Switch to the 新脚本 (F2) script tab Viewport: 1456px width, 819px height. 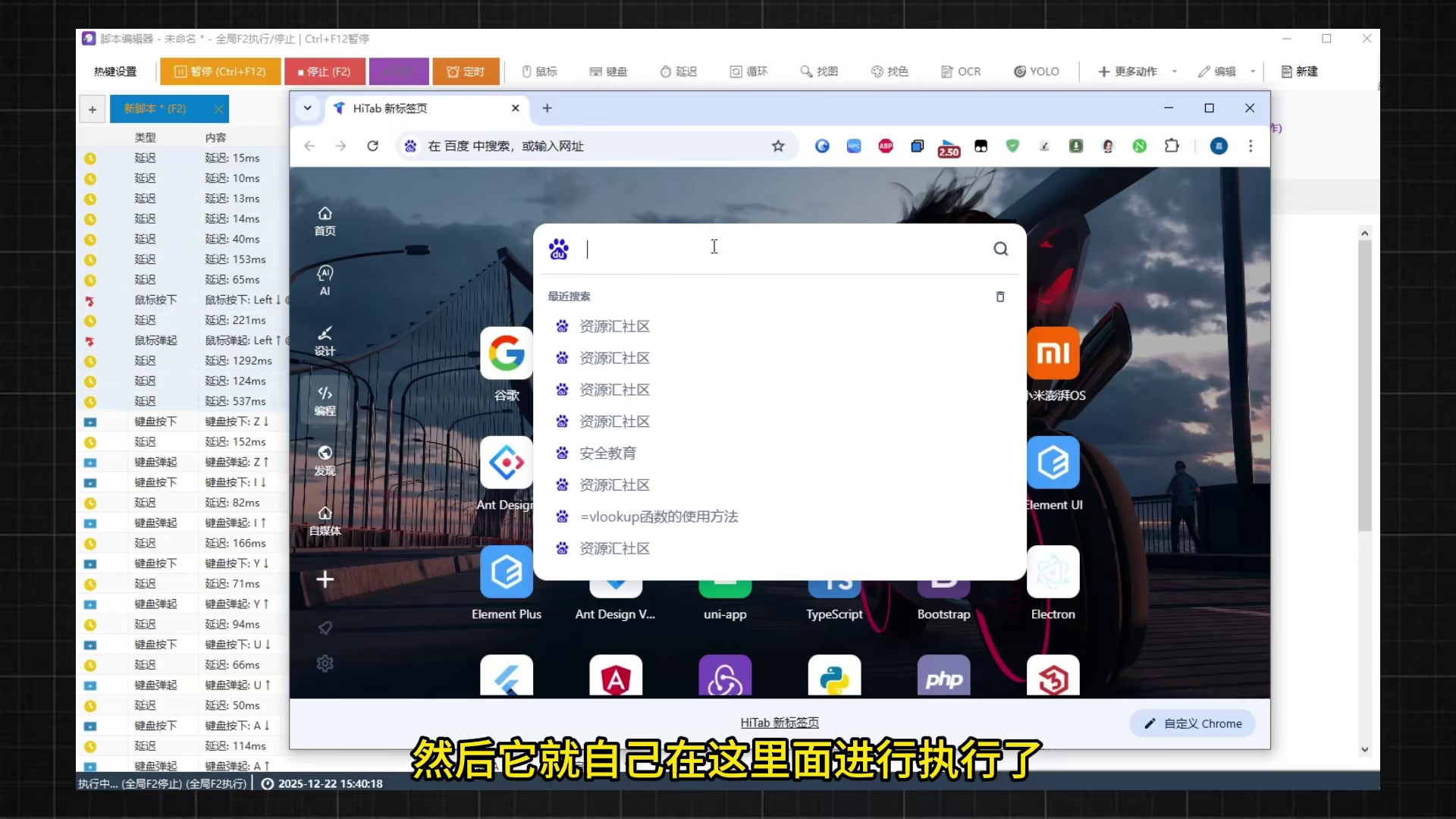(x=155, y=109)
